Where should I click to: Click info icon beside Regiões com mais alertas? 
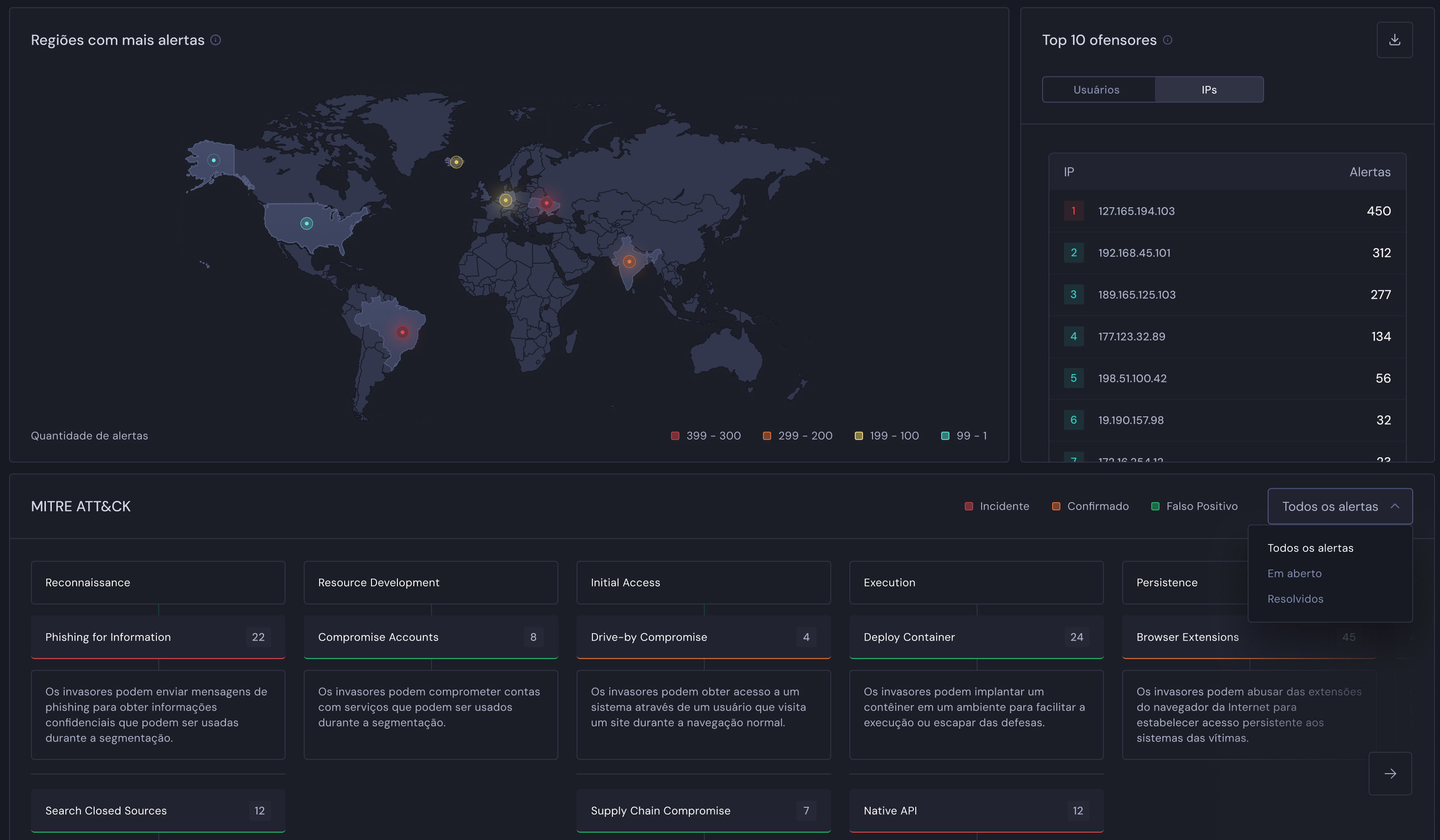[216, 40]
